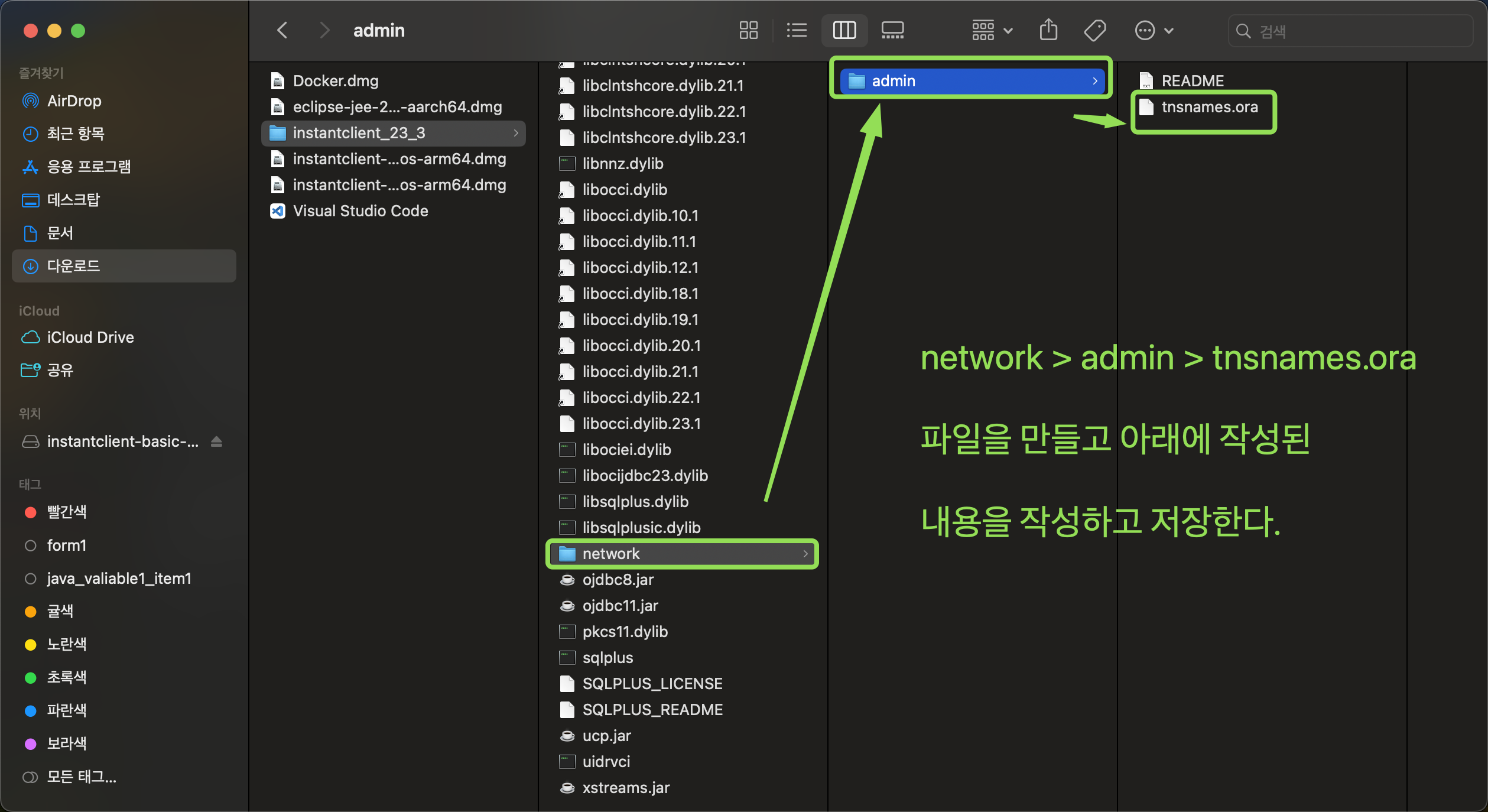
Task: Go back with the left chevron
Action: pyautogui.click(x=282, y=30)
